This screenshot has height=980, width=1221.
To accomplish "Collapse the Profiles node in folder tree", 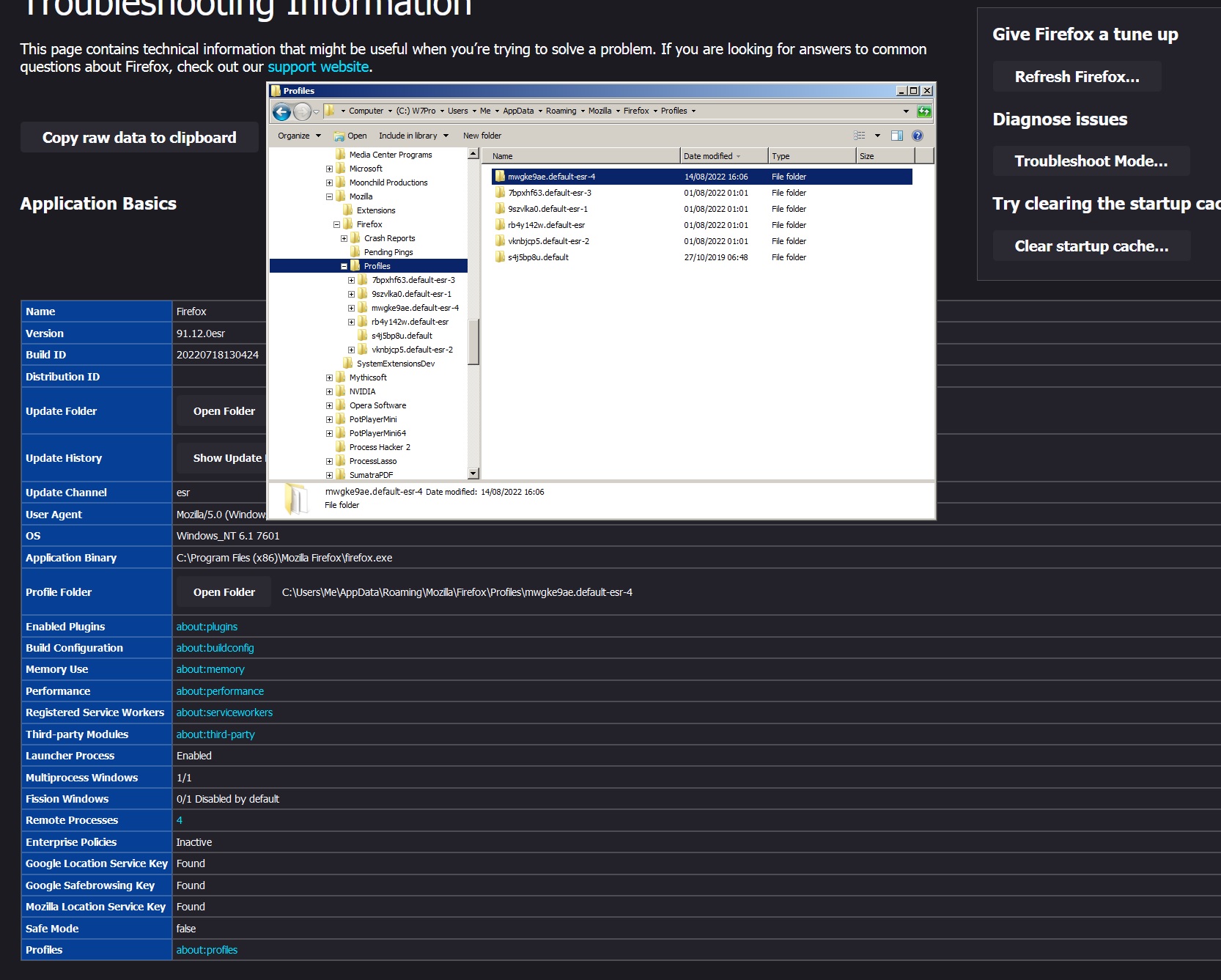I will click(x=344, y=266).
